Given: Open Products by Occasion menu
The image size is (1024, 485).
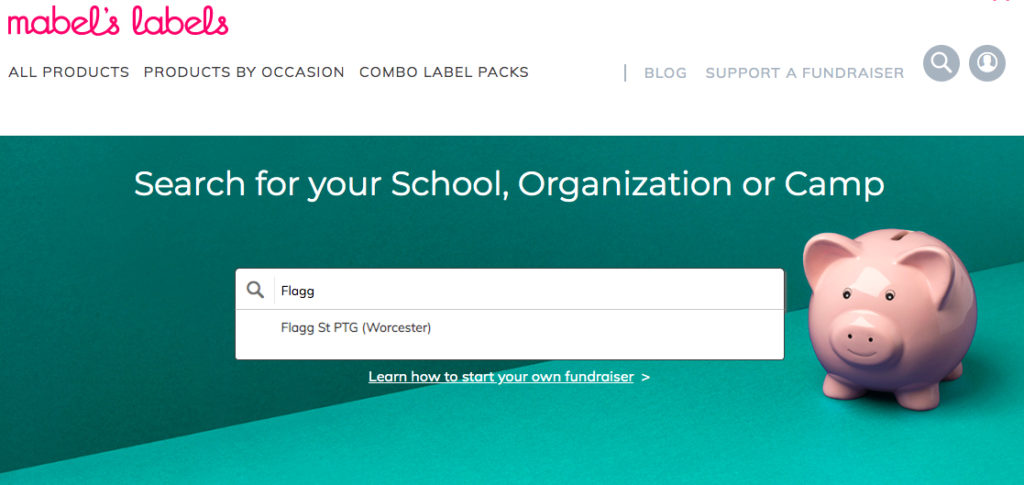Looking at the screenshot, I should click(x=244, y=72).
